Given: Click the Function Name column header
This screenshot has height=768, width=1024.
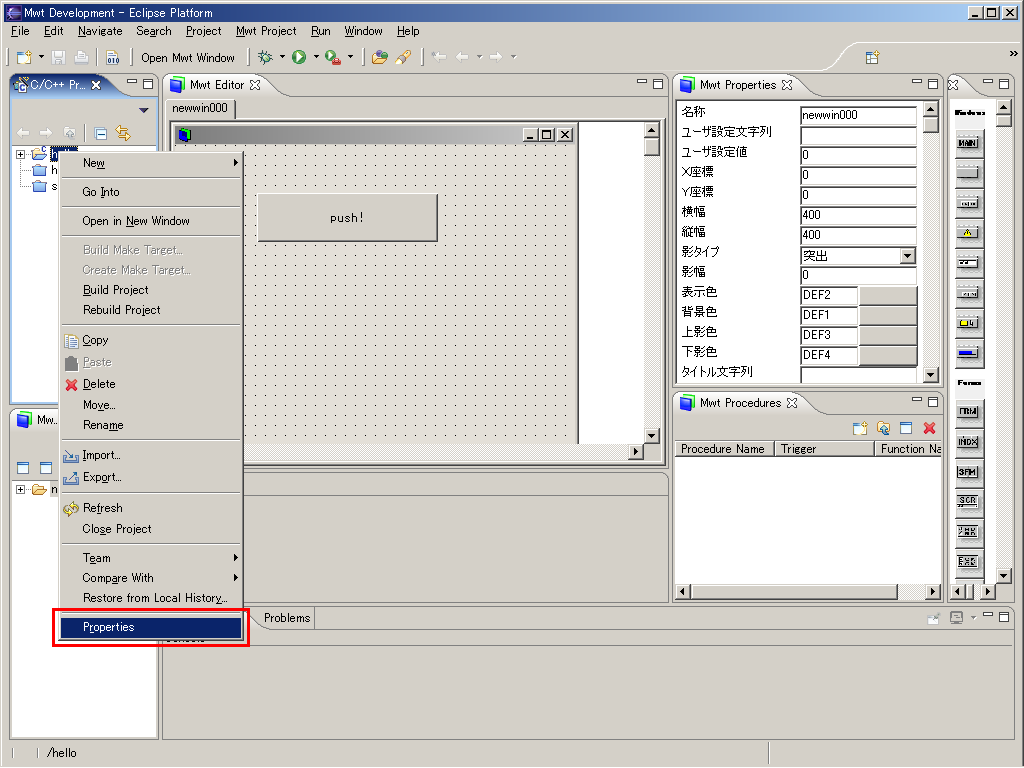Looking at the screenshot, I should [909, 449].
